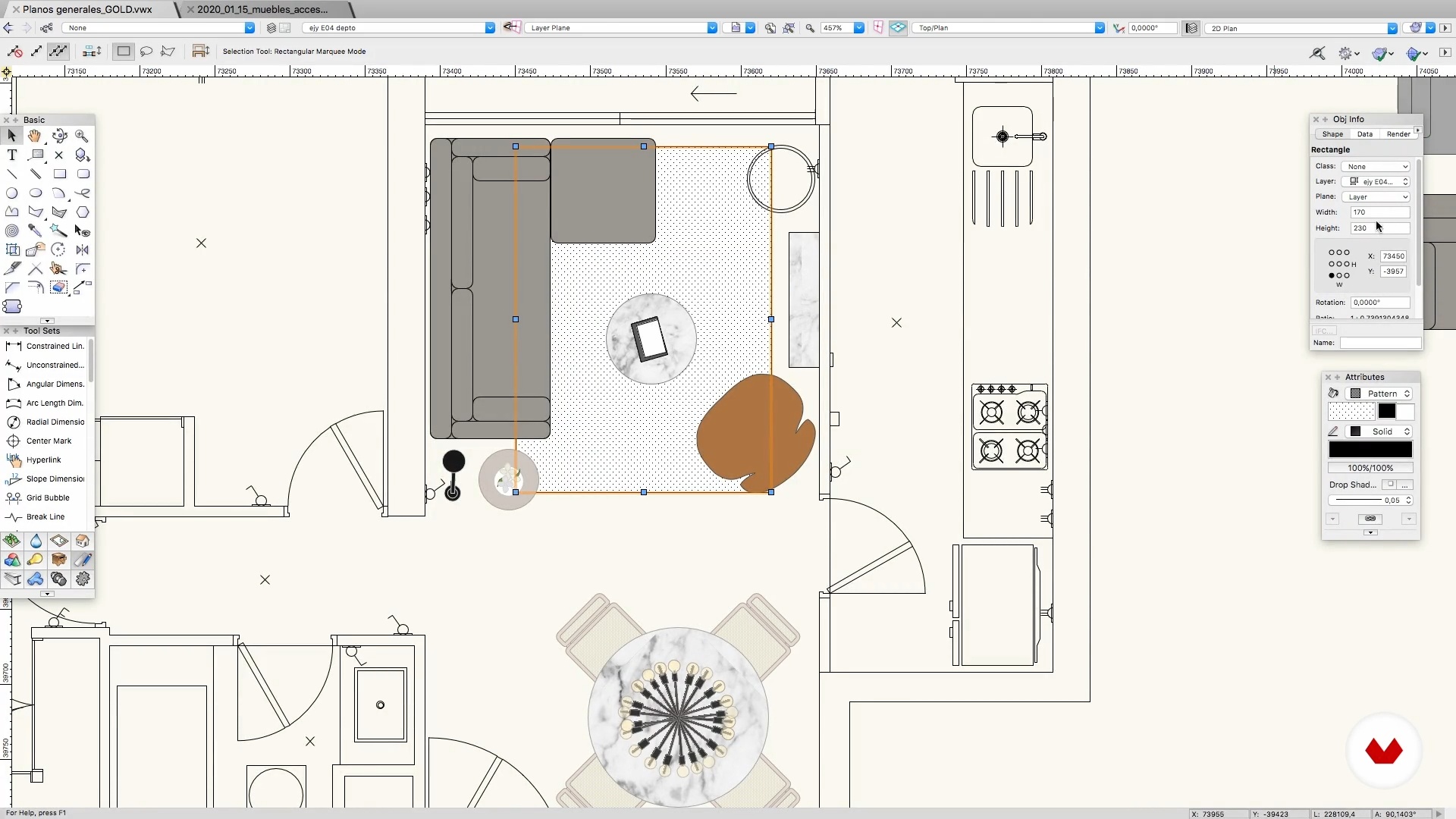Image resolution: width=1456 pixels, height=819 pixels.
Task: Enable Lasso Marquee selection mode
Action: point(146,51)
